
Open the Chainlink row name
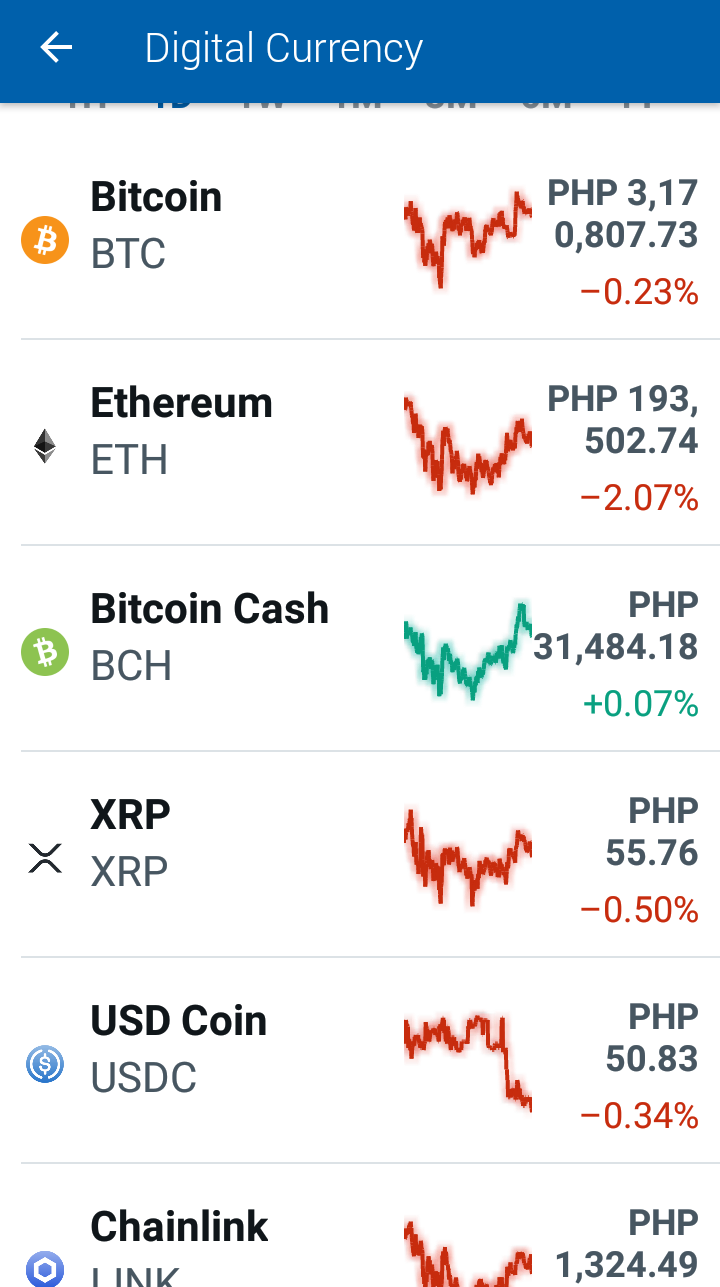tap(180, 1227)
